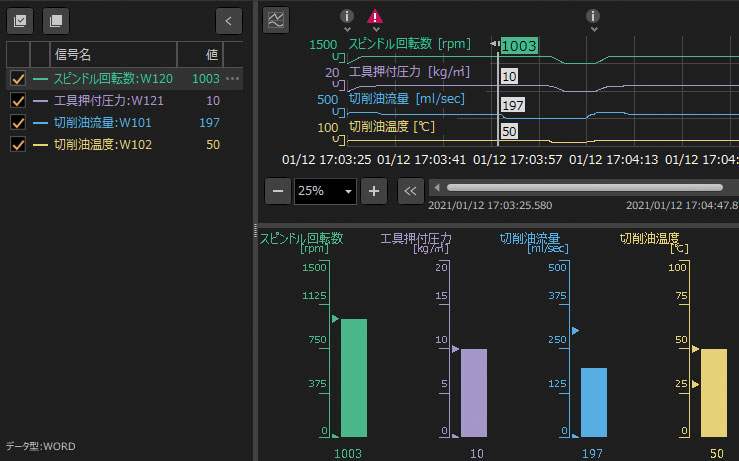The image size is (739, 461).
Task: Click the check-all signals icon
Action: point(21,19)
